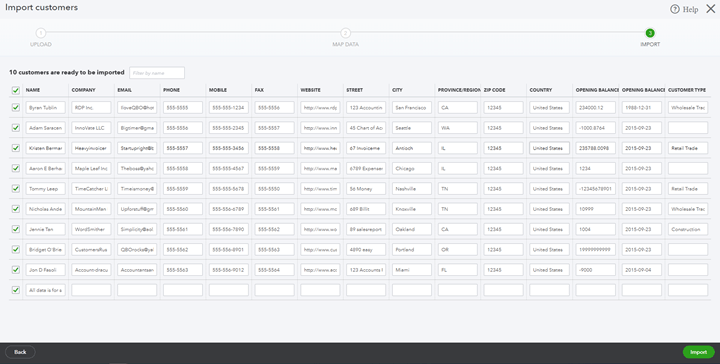The image size is (720, 364).
Task: Toggle the select-all header checkbox
Action: 16,90
